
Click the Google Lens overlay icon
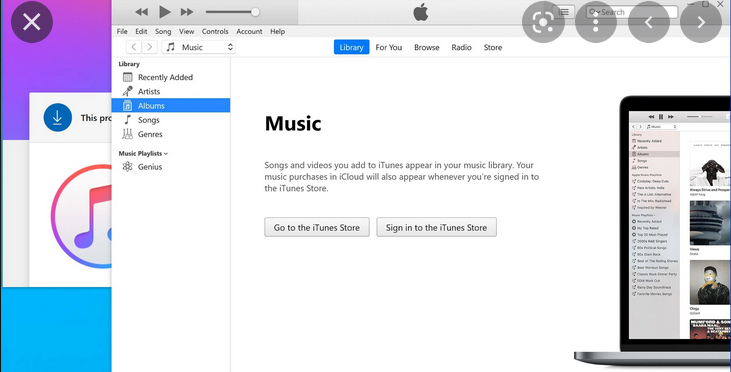coord(543,22)
